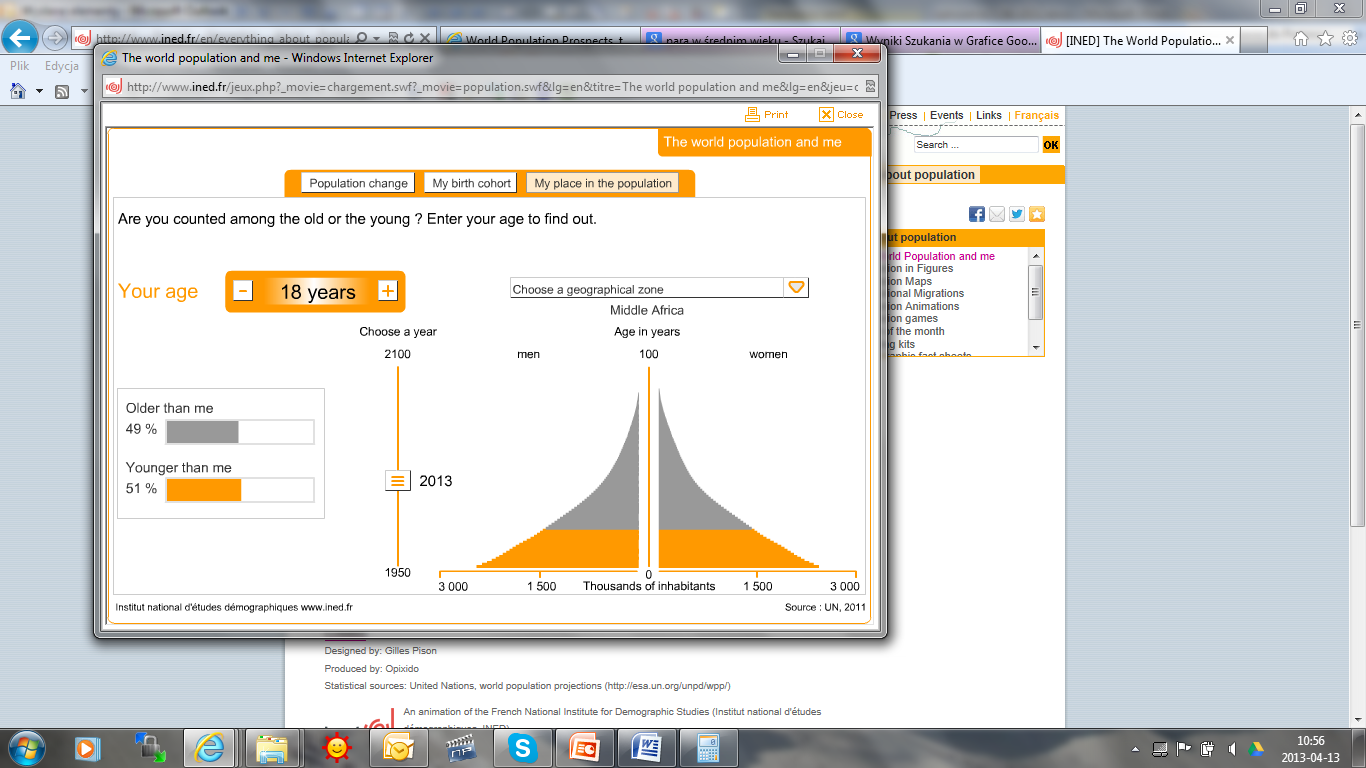Image resolution: width=1366 pixels, height=768 pixels.
Task: Share page via email envelope icon
Action: coord(997,214)
